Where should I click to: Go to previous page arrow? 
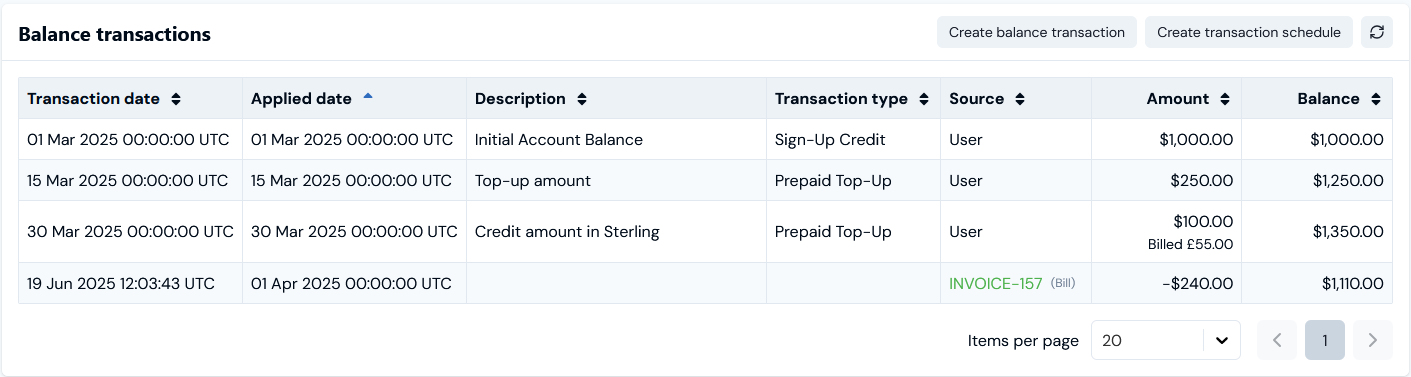tap(1277, 340)
